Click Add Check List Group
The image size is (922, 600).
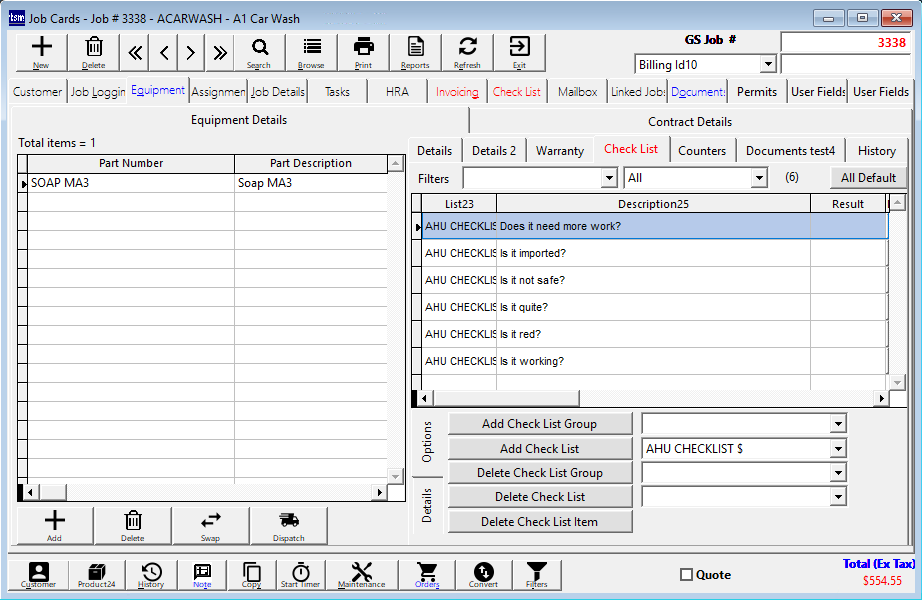[540, 423]
